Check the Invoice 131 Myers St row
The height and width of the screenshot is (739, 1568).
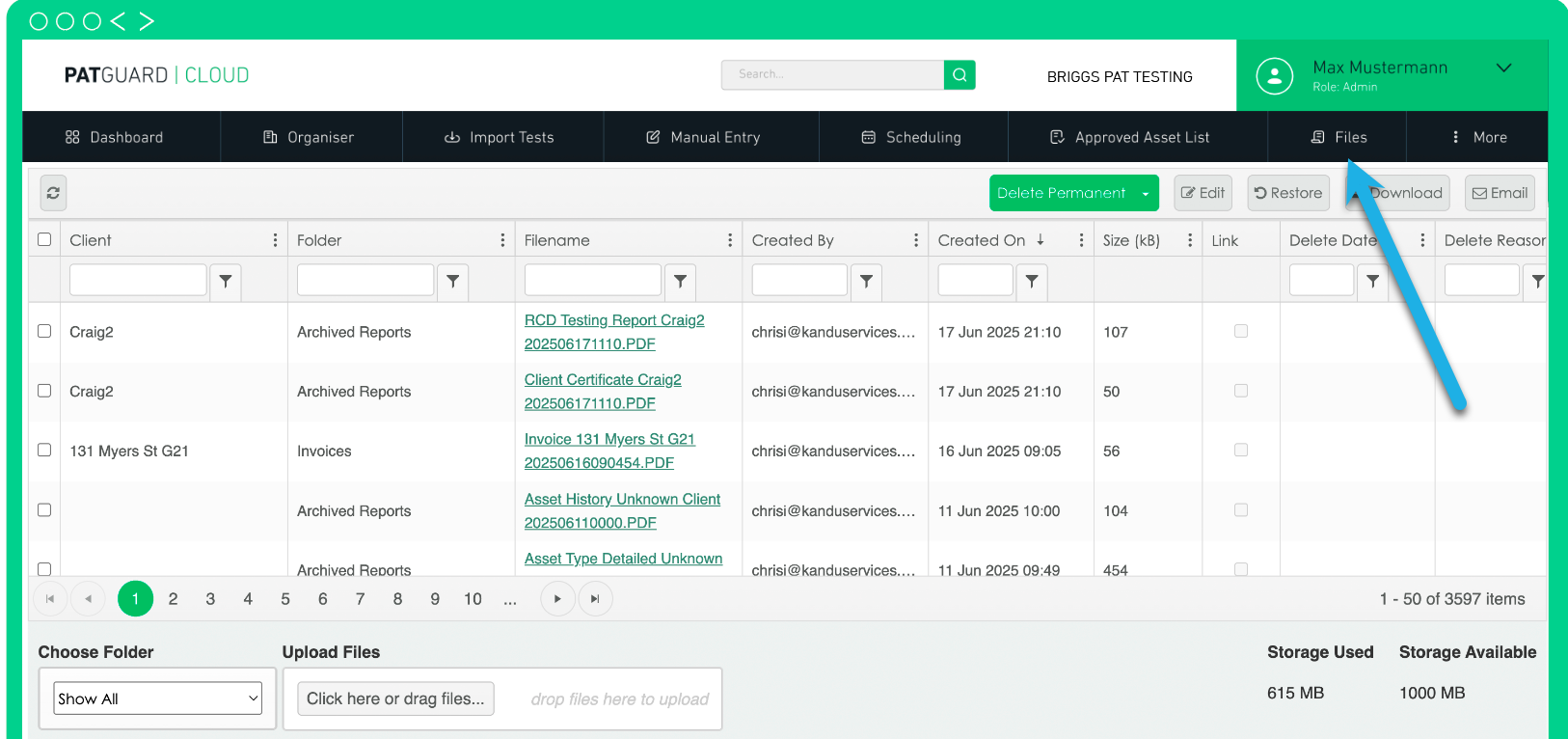tap(44, 450)
